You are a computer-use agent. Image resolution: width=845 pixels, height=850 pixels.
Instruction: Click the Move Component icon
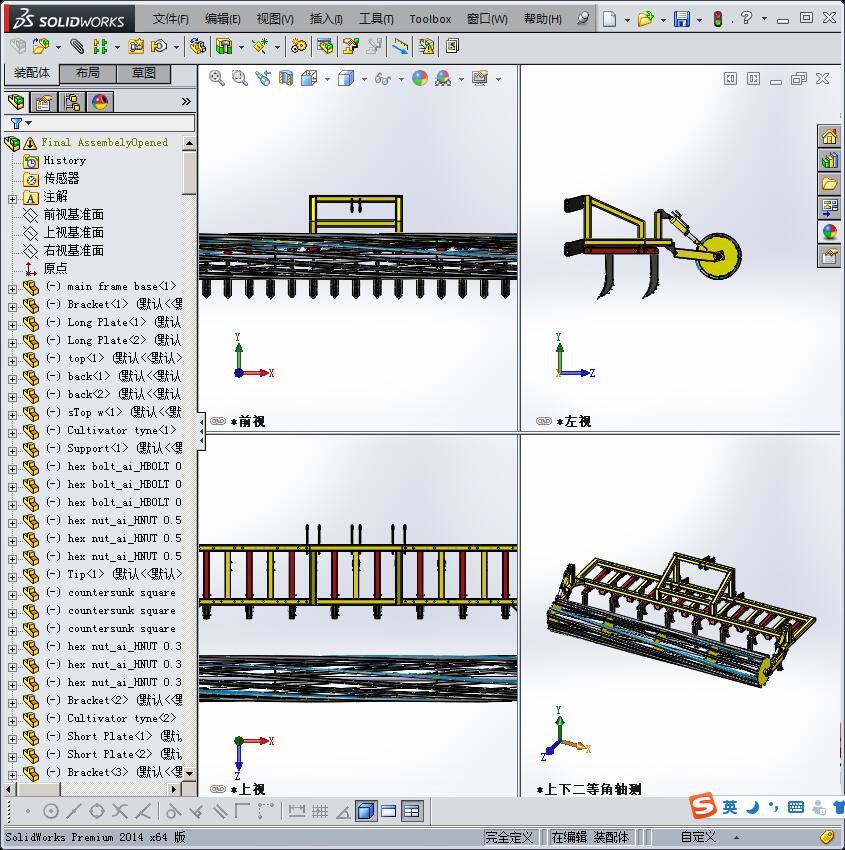[x=159, y=47]
